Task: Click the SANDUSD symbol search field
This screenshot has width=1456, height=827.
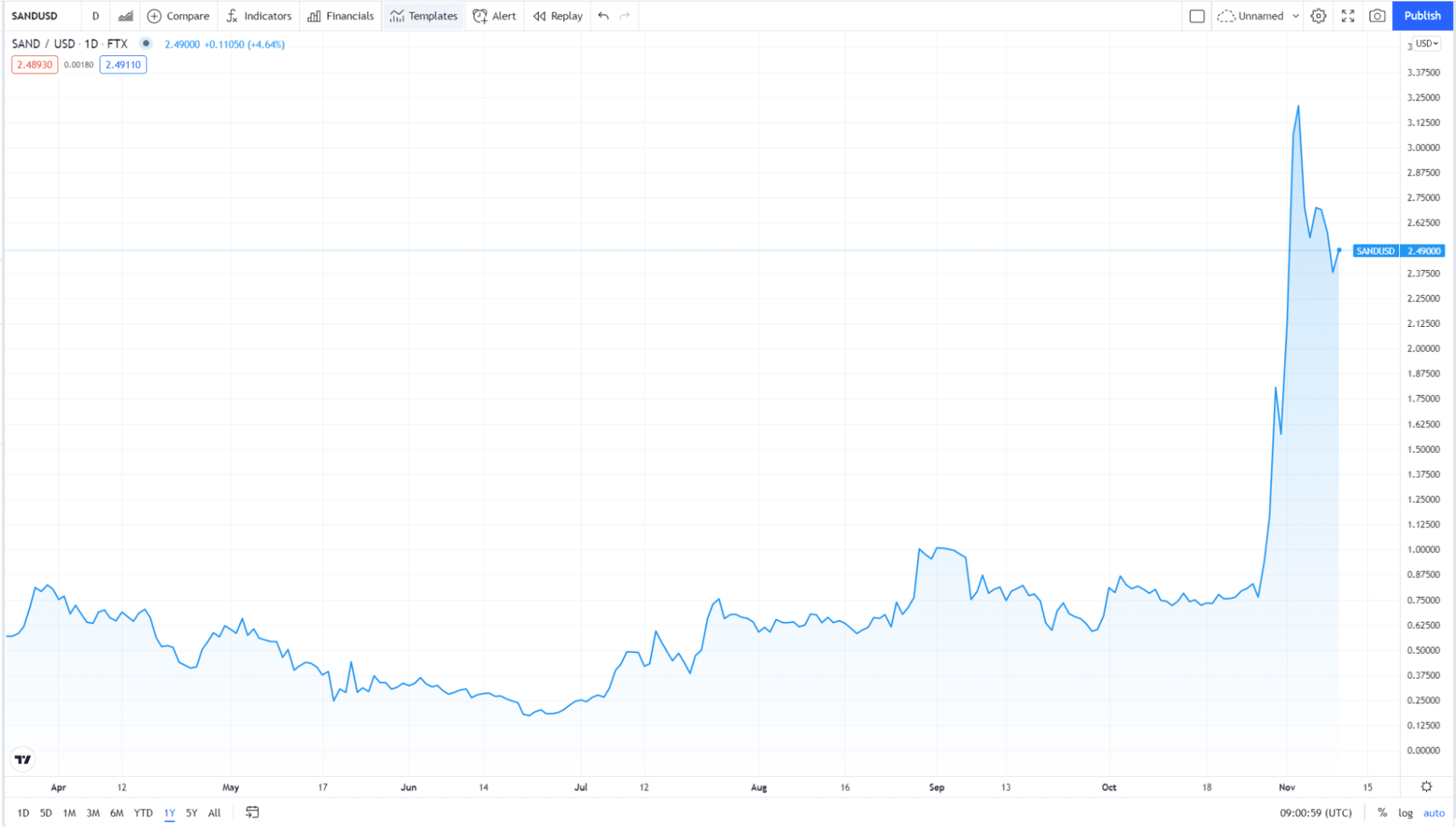Action: [x=35, y=16]
